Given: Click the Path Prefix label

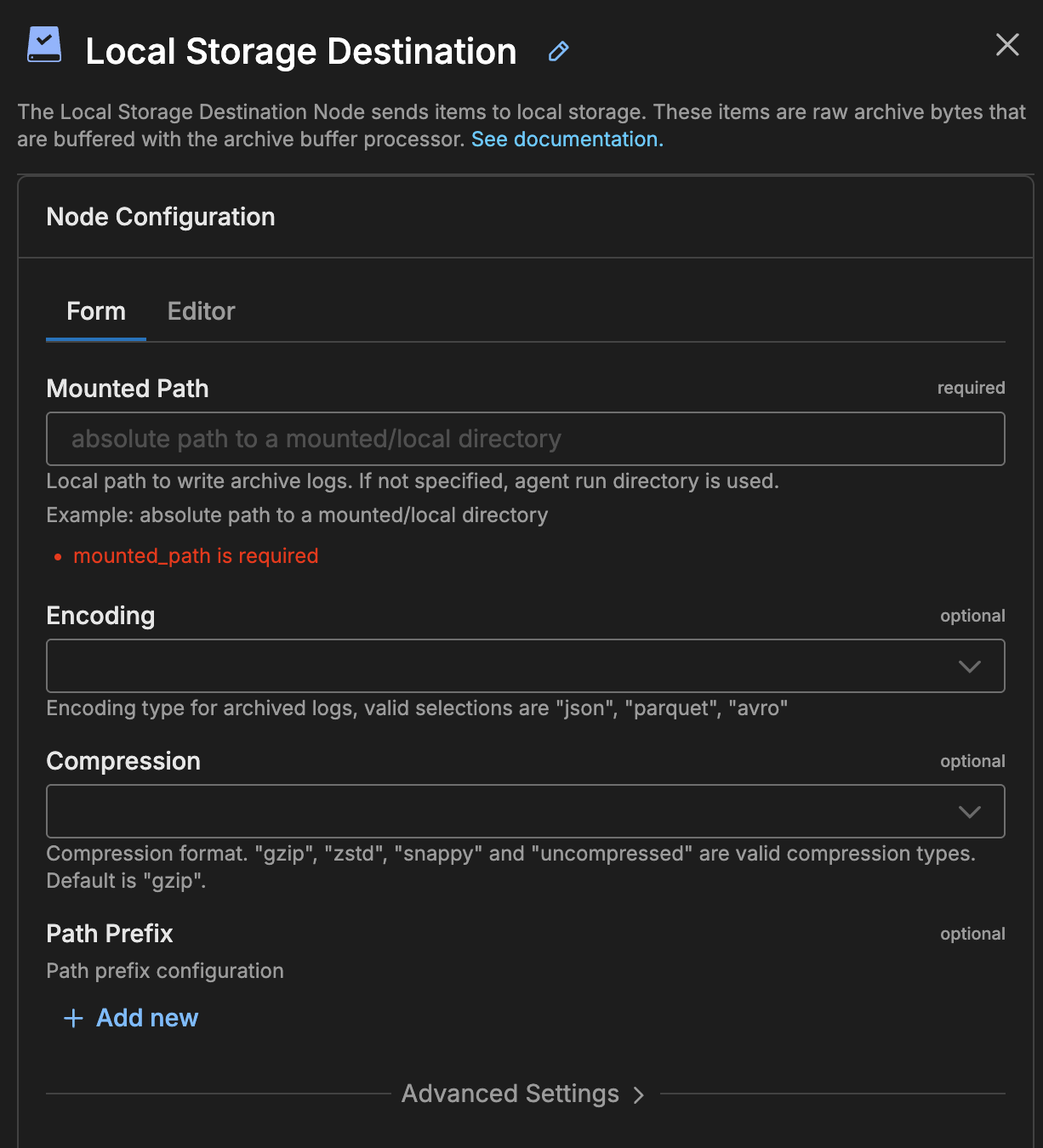Looking at the screenshot, I should pos(110,934).
